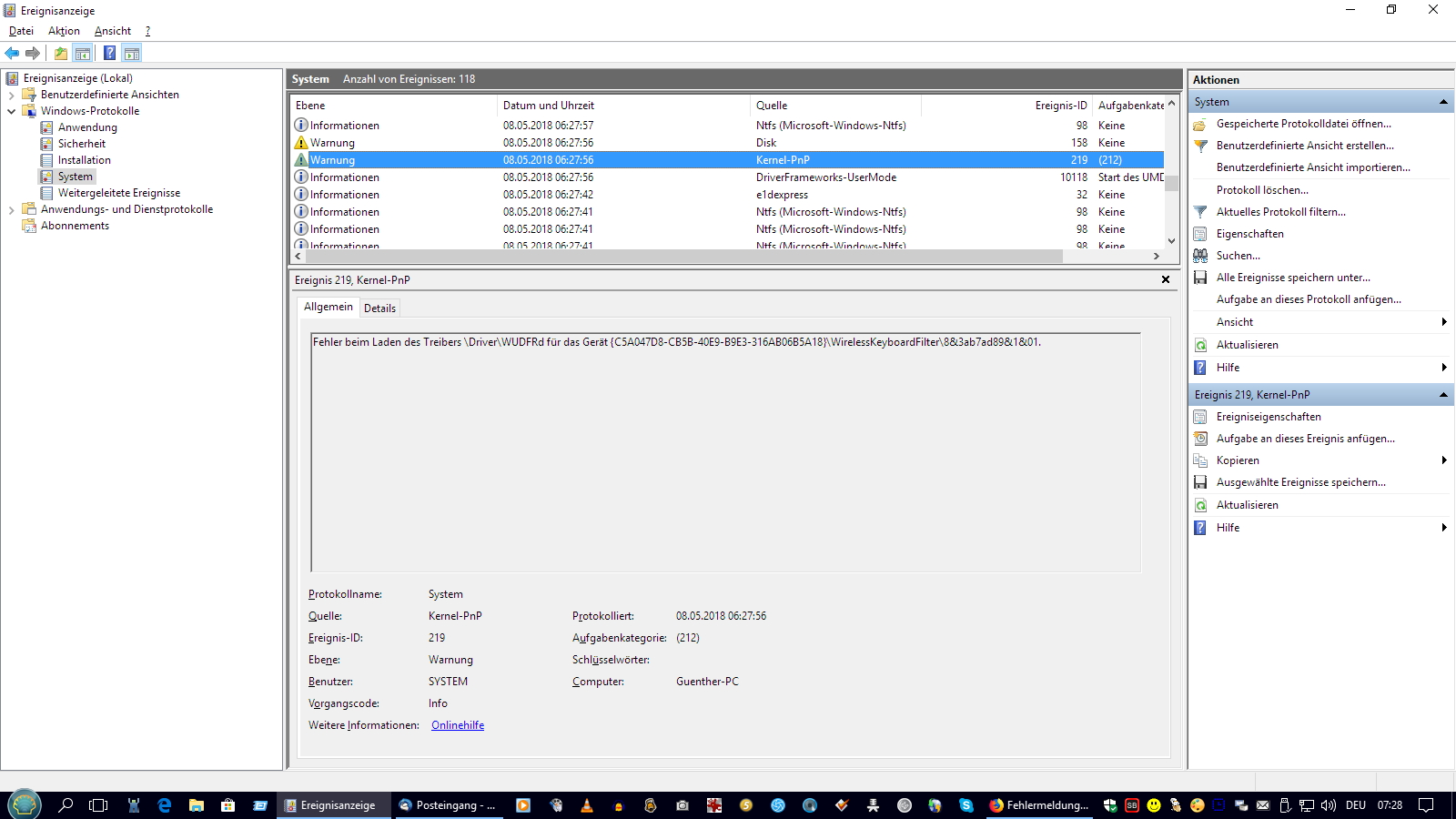Image resolution: width=1456 pixels, height=819 pixels.
Task: Expand Hilfe submenu arrow under System actions
Action: coord(1444,368)
